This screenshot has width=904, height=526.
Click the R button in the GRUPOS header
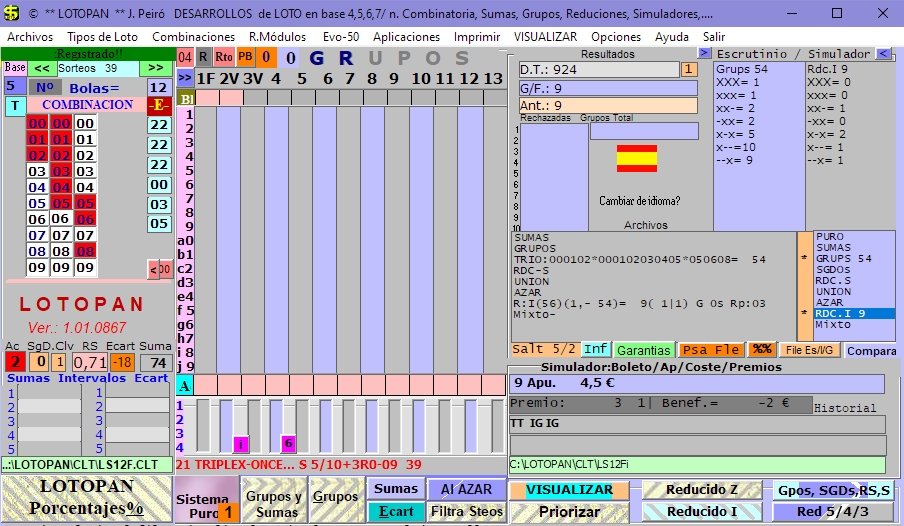pos(203,57)
